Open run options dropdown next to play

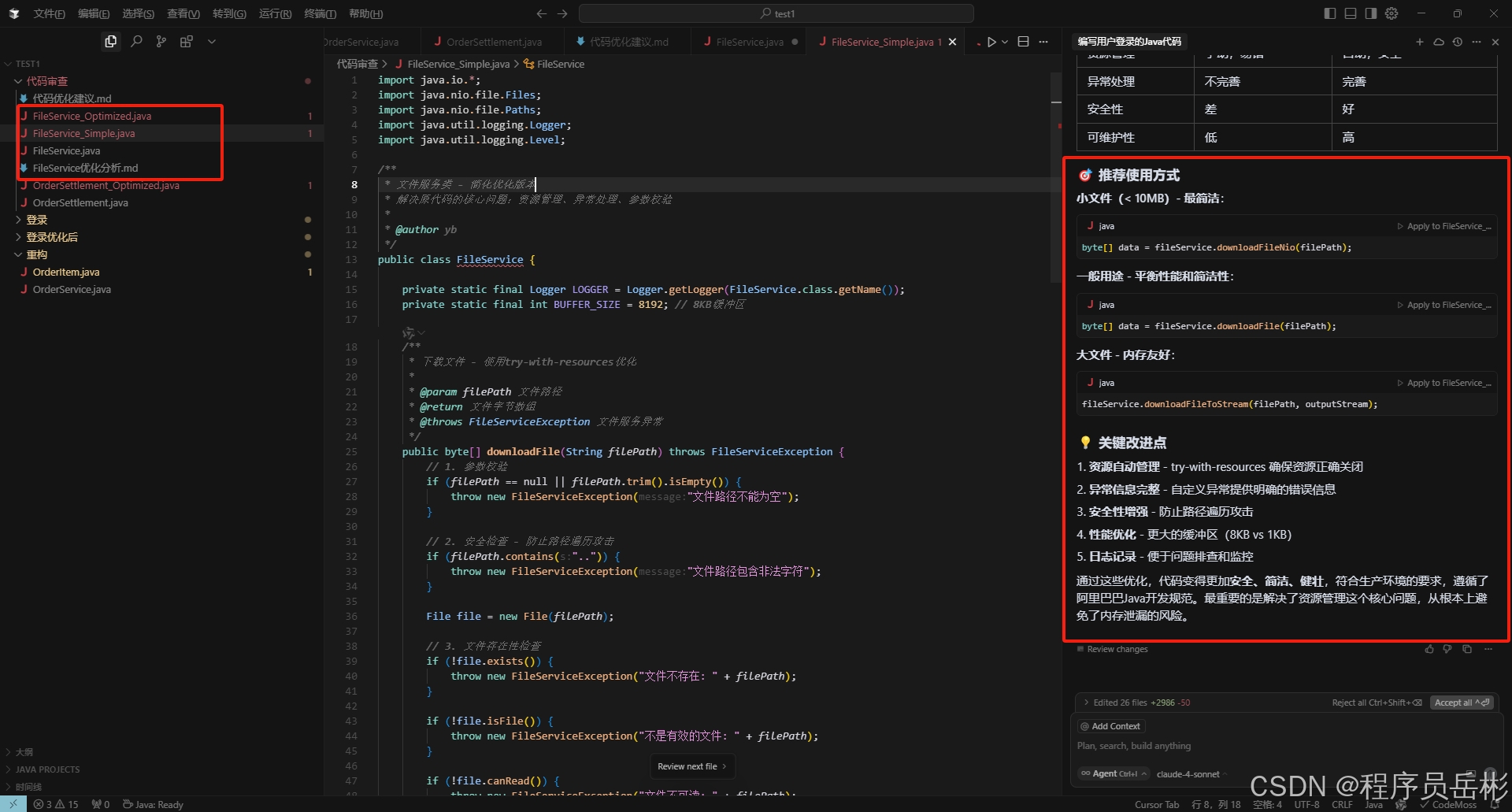pyautogui.click(x=1005, y=42)
